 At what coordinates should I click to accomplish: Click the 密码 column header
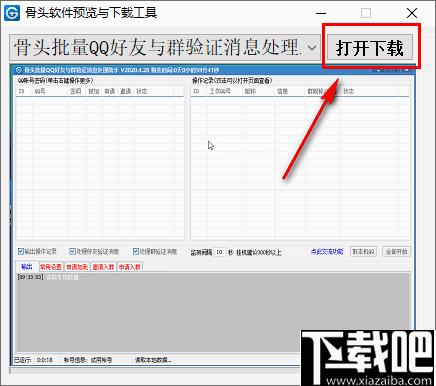(77, 91)
